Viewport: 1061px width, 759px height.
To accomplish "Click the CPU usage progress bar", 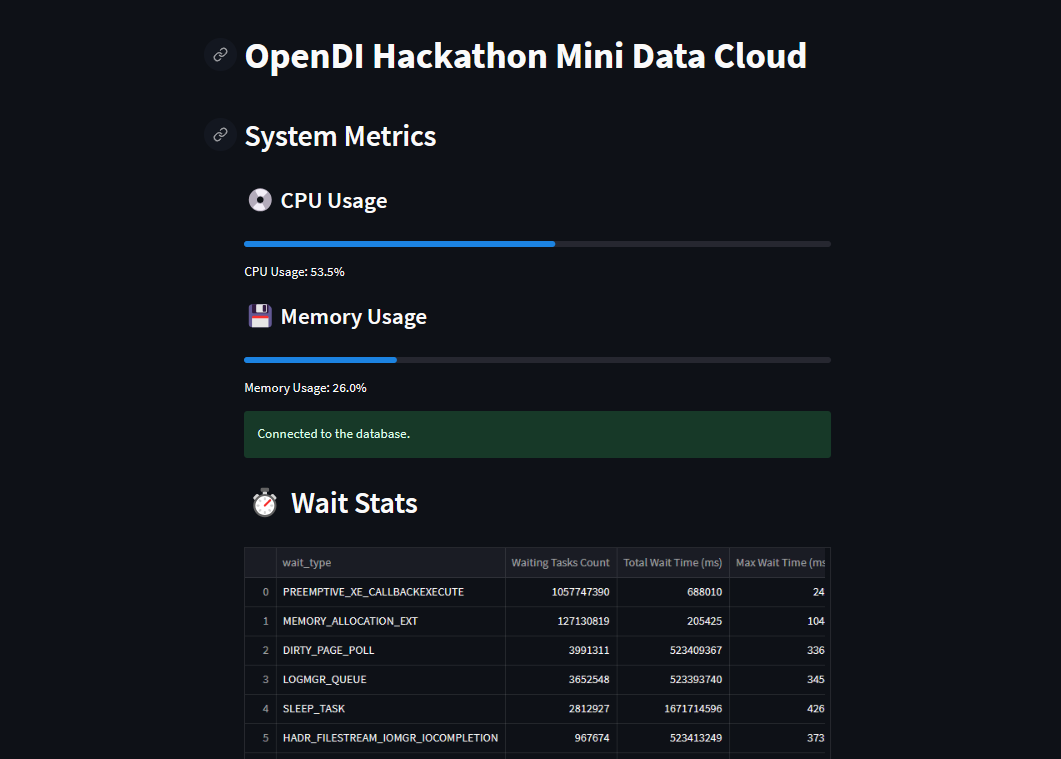I will (x=537, y=244).
